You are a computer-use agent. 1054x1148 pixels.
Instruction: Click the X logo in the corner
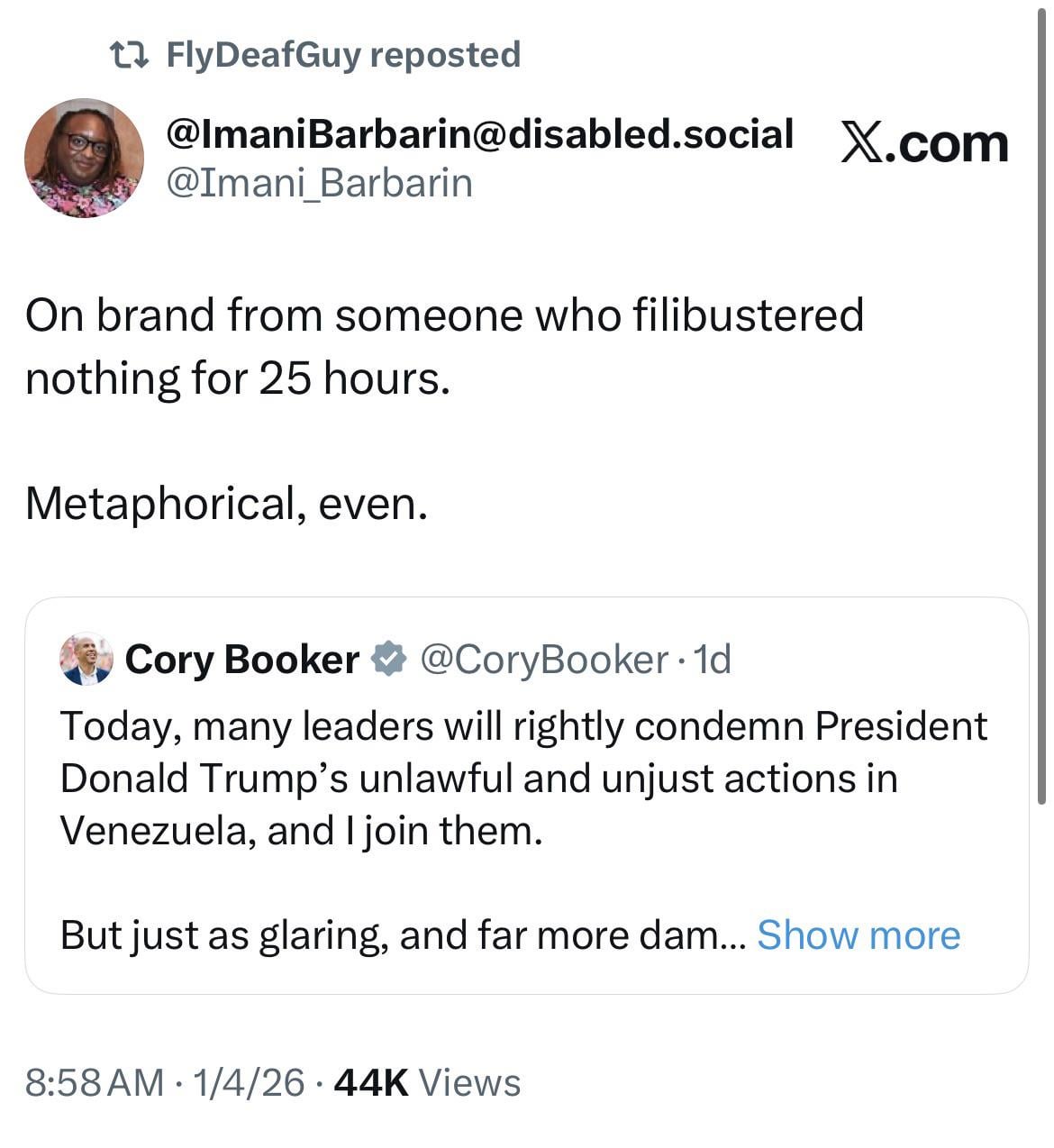click(861, 144)
